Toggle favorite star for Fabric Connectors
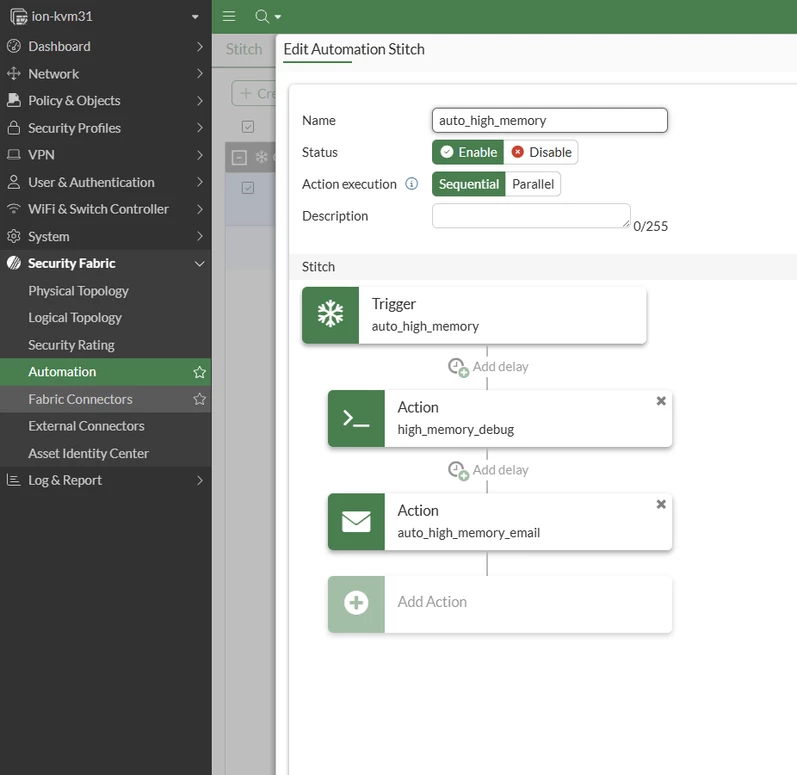 199,399
